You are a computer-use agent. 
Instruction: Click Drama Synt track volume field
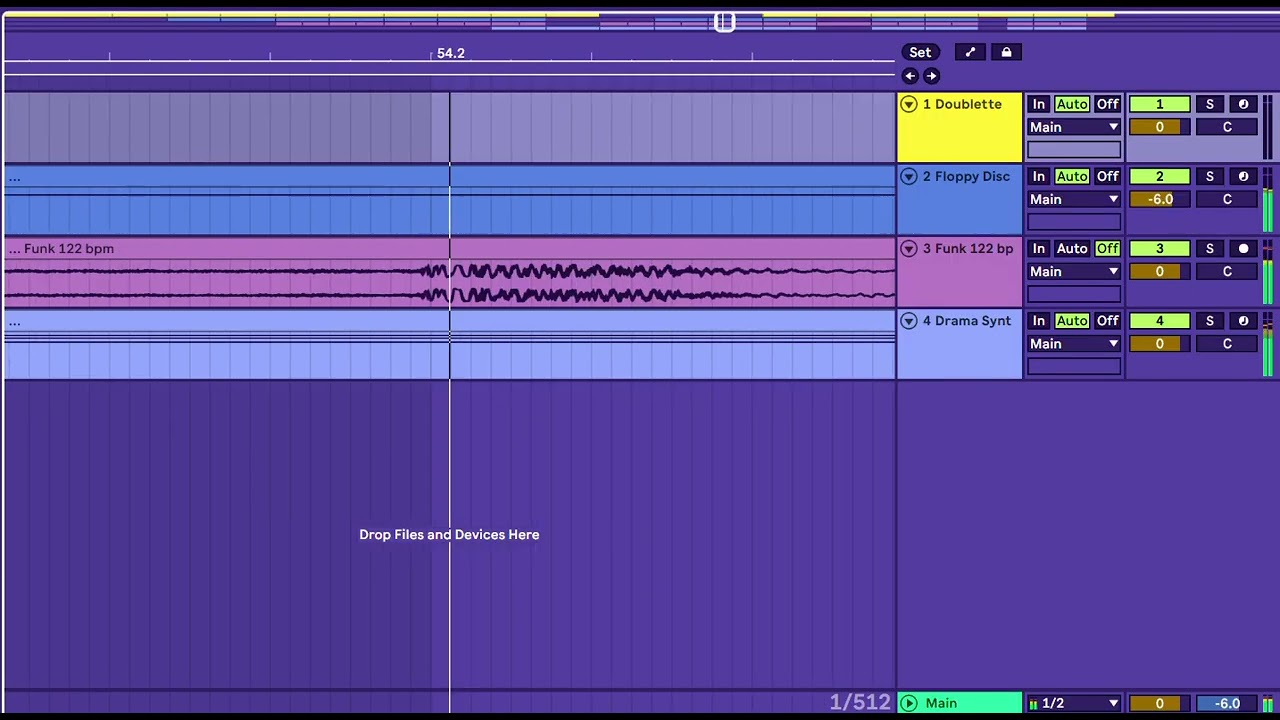(1160, 343)
